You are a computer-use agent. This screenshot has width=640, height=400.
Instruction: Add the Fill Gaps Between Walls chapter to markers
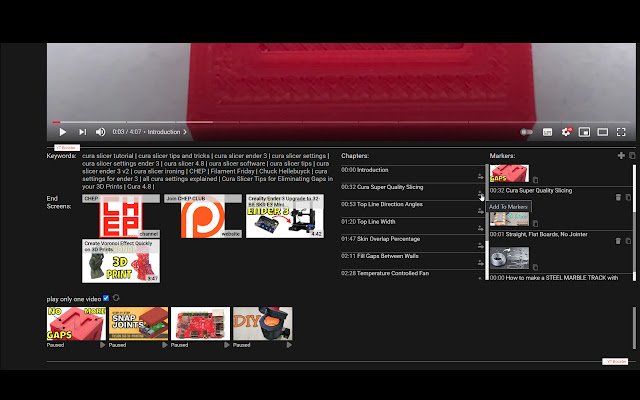(480, 263)
